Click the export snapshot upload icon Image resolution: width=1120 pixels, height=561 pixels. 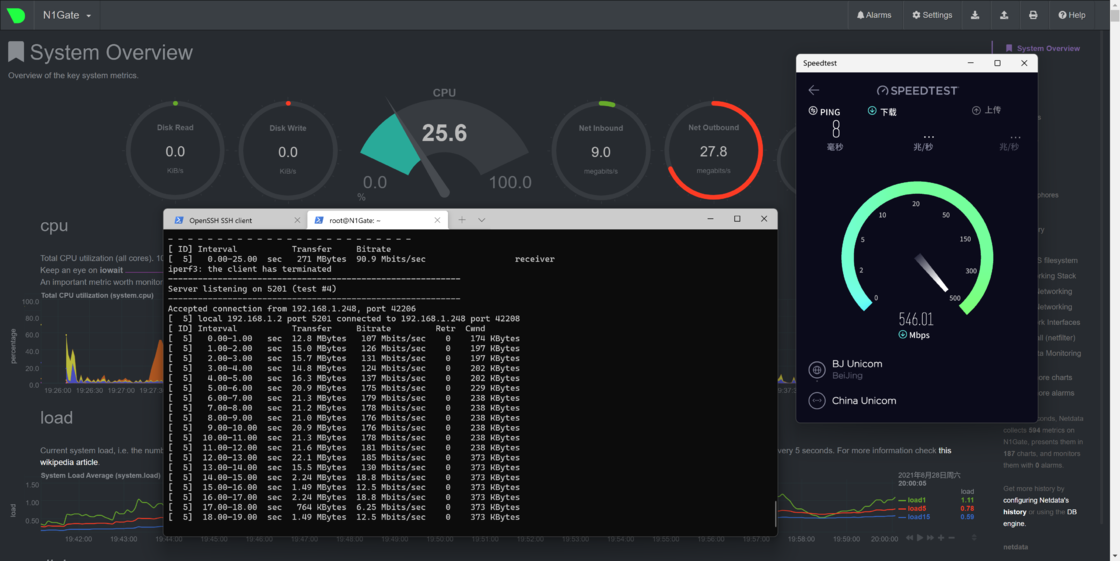pyautogui.click(x=1004, y=15)
